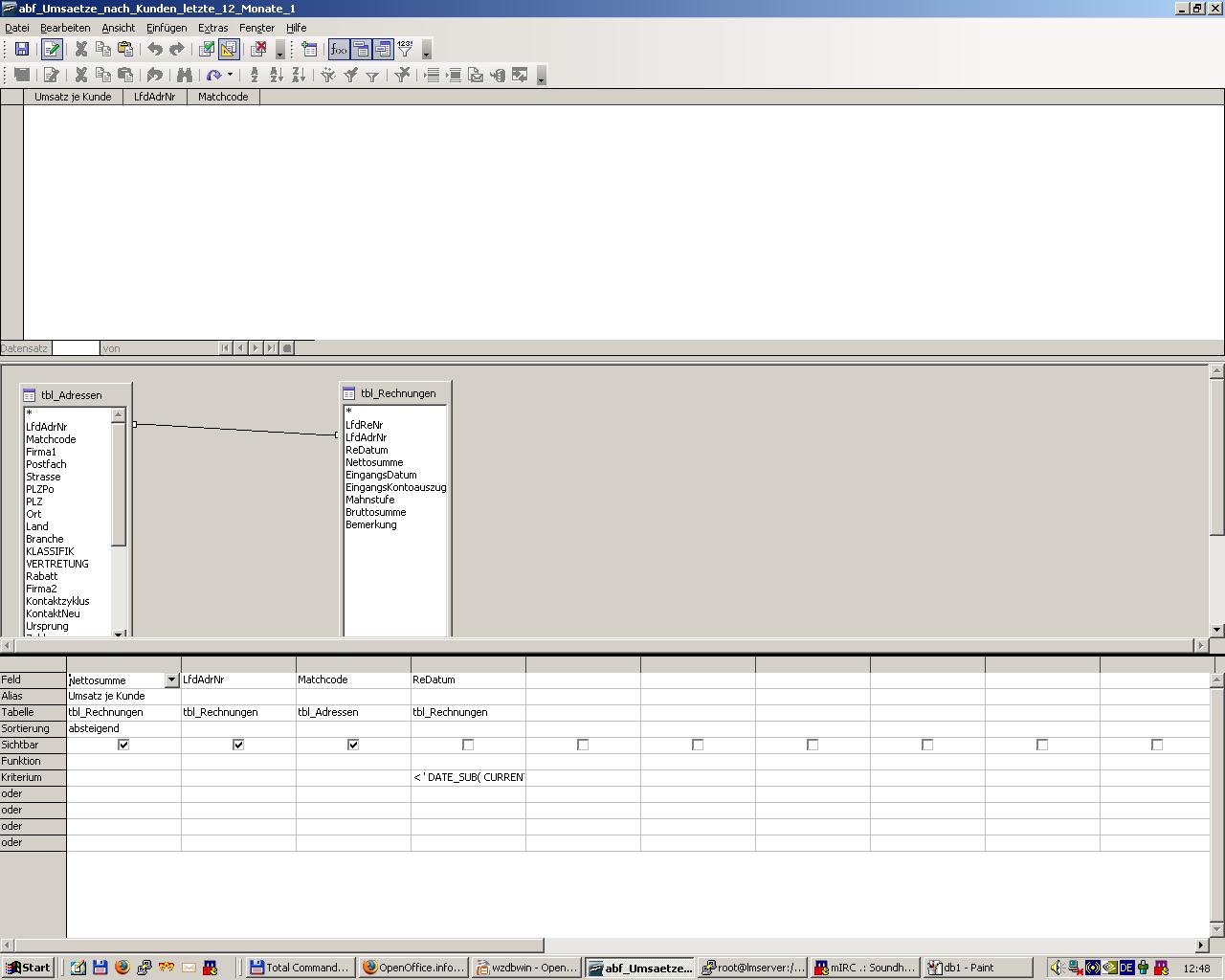Toggle Edit mode pencil icon

(x=52, y=50)
